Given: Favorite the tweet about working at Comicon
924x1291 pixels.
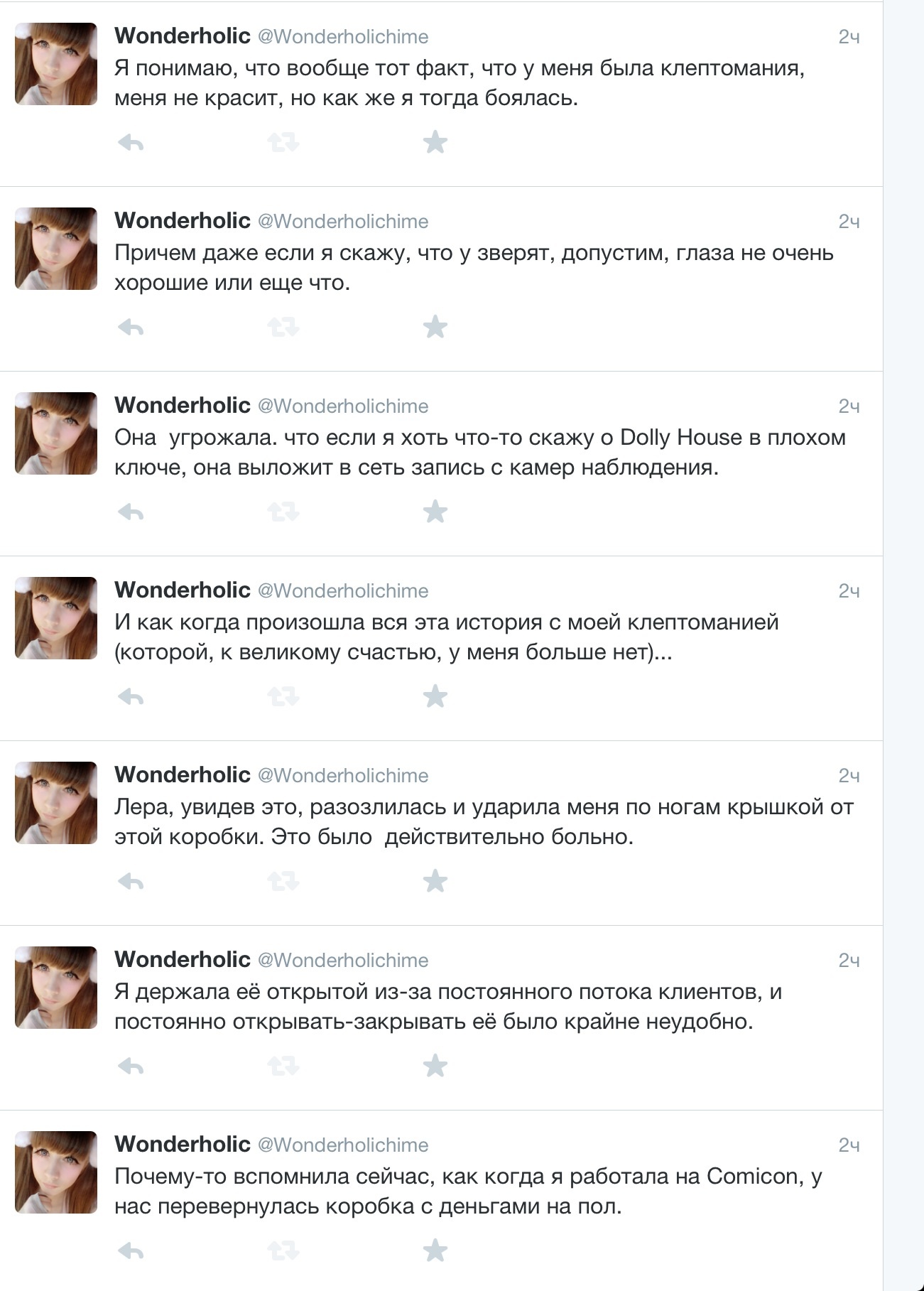Looking at the screenshot, I should tap(435, 1251).
